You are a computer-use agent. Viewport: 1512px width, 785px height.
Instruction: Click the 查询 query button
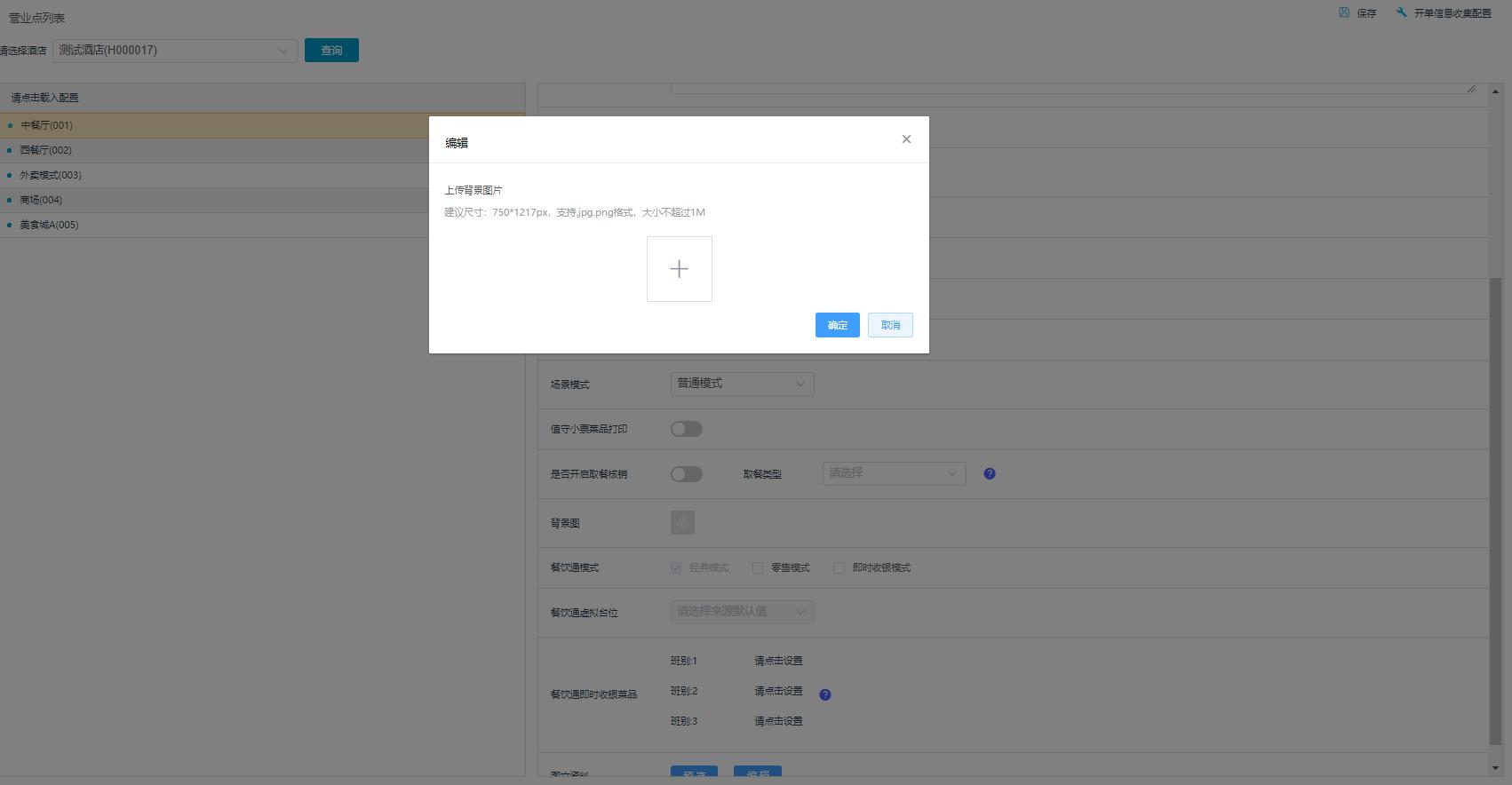click(x=331, y=51)
